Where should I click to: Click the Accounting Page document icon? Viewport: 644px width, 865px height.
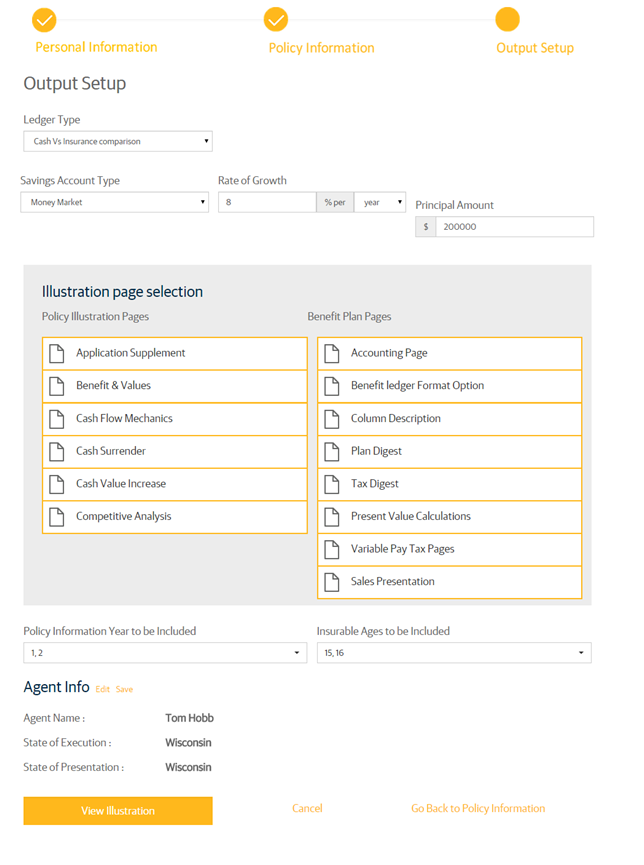pyautogui.click(x=332, y=353)
